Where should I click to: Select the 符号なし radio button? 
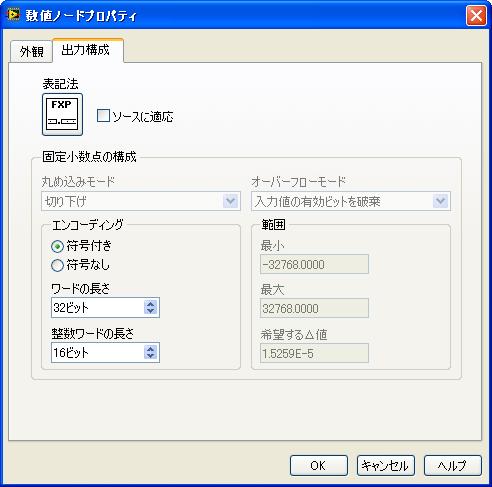coord(57,265)
